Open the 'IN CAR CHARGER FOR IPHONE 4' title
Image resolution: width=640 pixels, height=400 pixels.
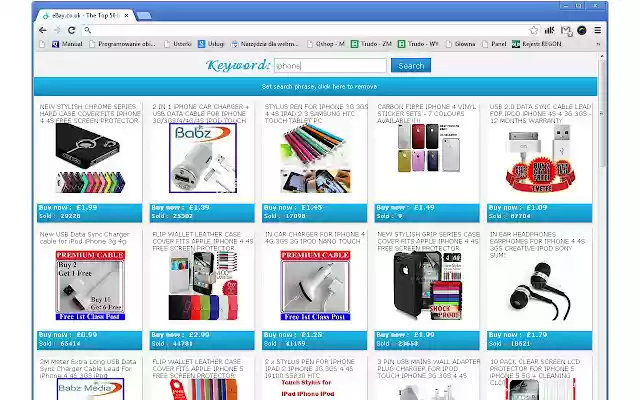(314, 238)
